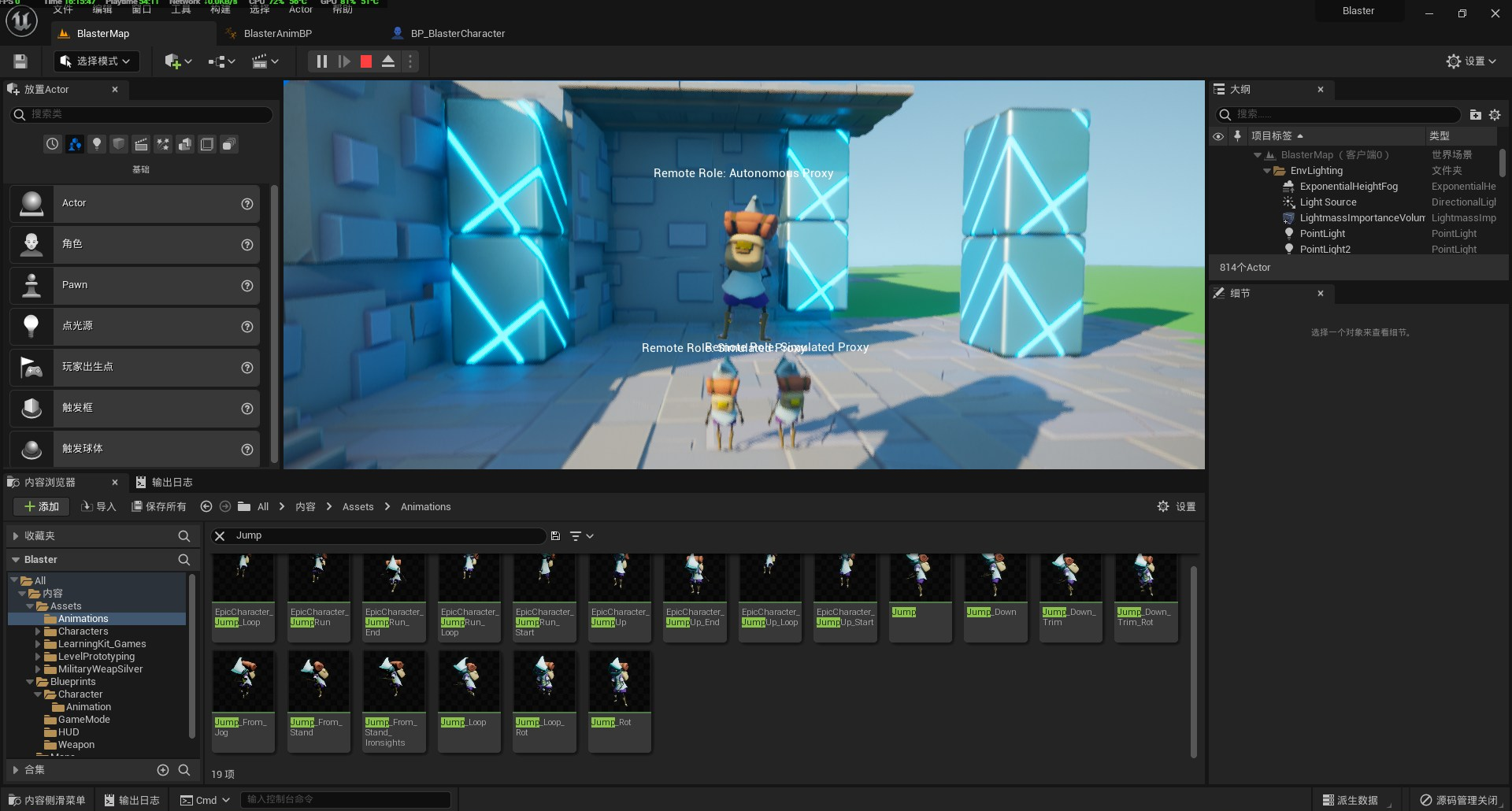Open the cinematics clapperboard dropdown
The height and width of the screenshot is (811, 1512).
pyautogui.click(x=265, y=61)
